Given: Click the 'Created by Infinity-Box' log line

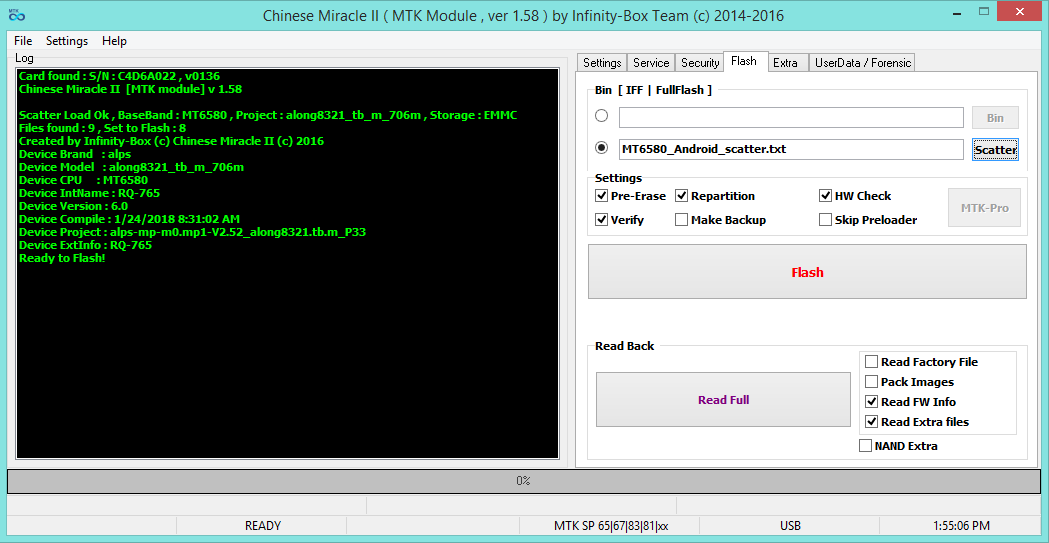Looking at the screenshot, I should click(171, 141).
